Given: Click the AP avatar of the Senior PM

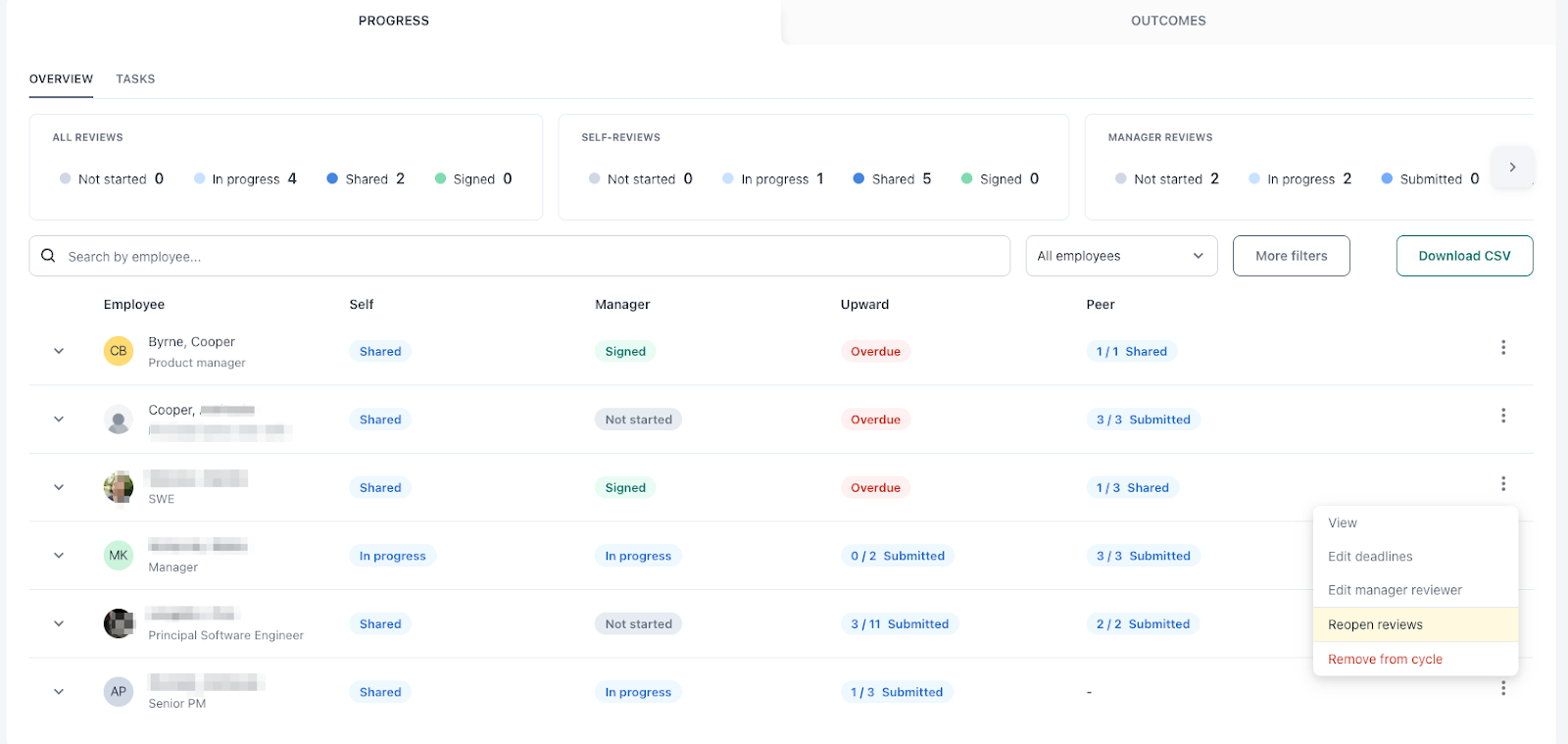Looking at the screenshot, I should point(119,691).
